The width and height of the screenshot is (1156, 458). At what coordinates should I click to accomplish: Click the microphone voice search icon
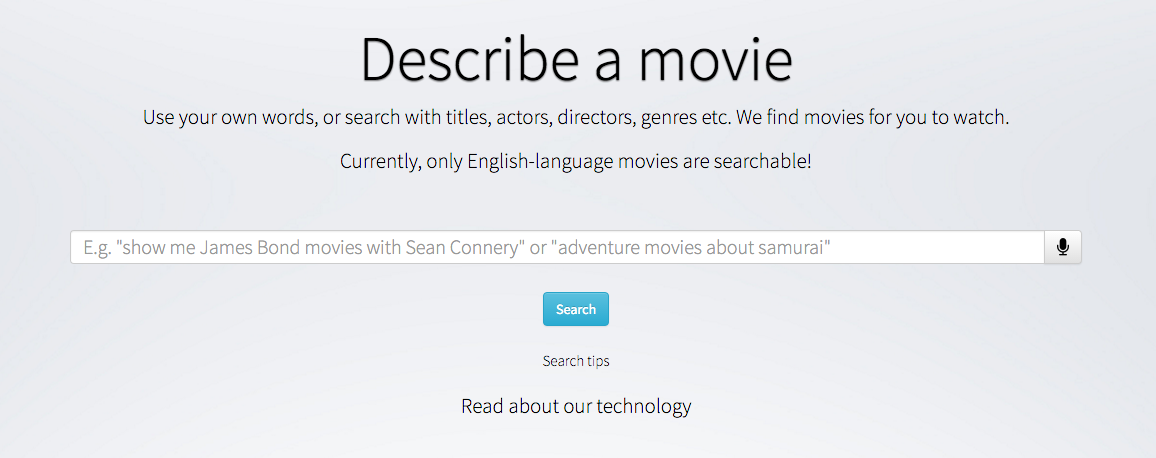[1062, 247]
